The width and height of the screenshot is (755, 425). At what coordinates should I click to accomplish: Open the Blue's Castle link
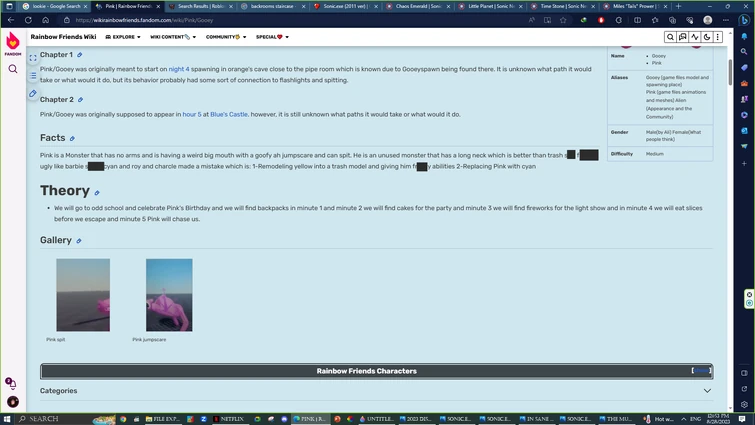(229, 115)
